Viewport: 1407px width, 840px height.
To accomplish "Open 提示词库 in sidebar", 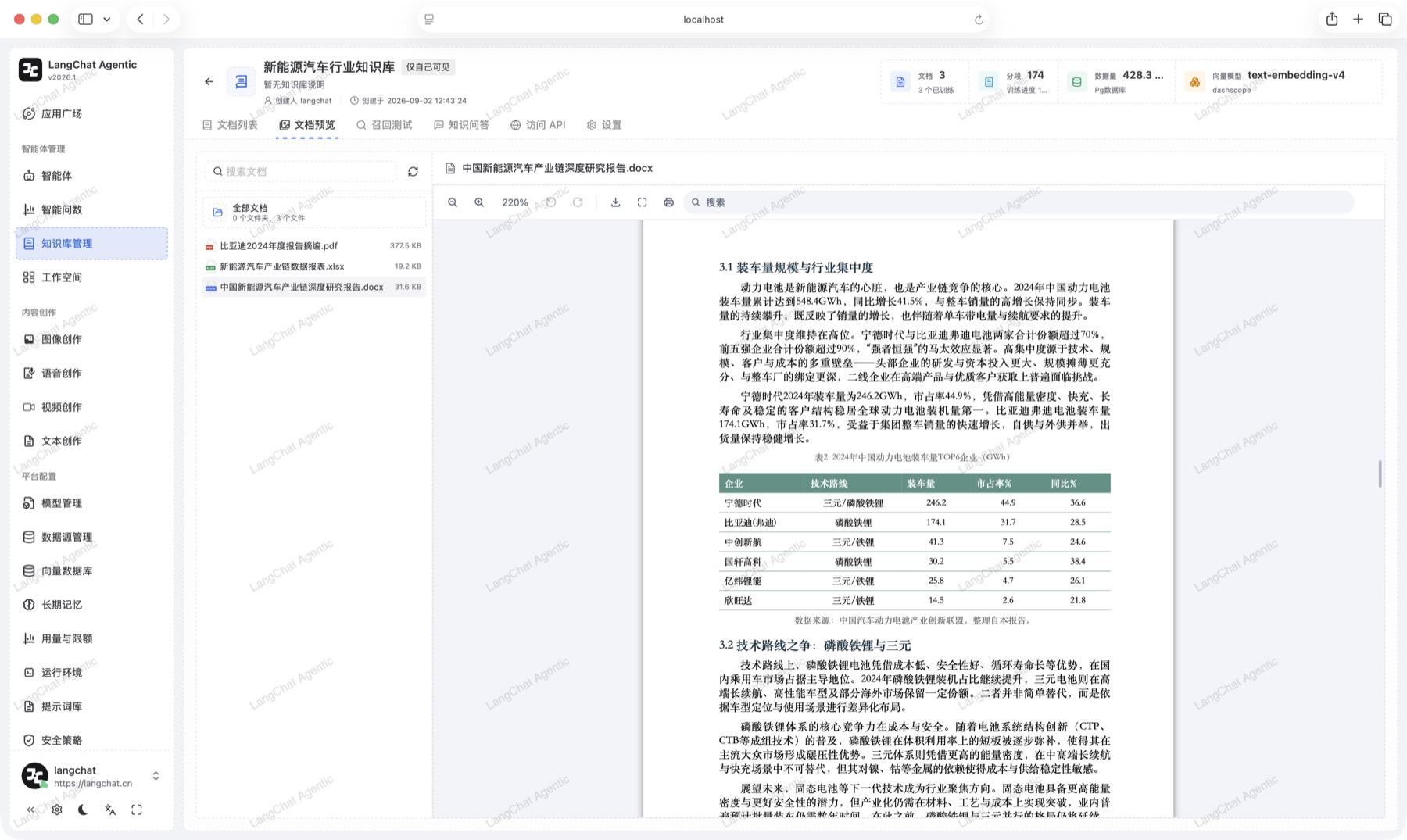I will point(91,706).
